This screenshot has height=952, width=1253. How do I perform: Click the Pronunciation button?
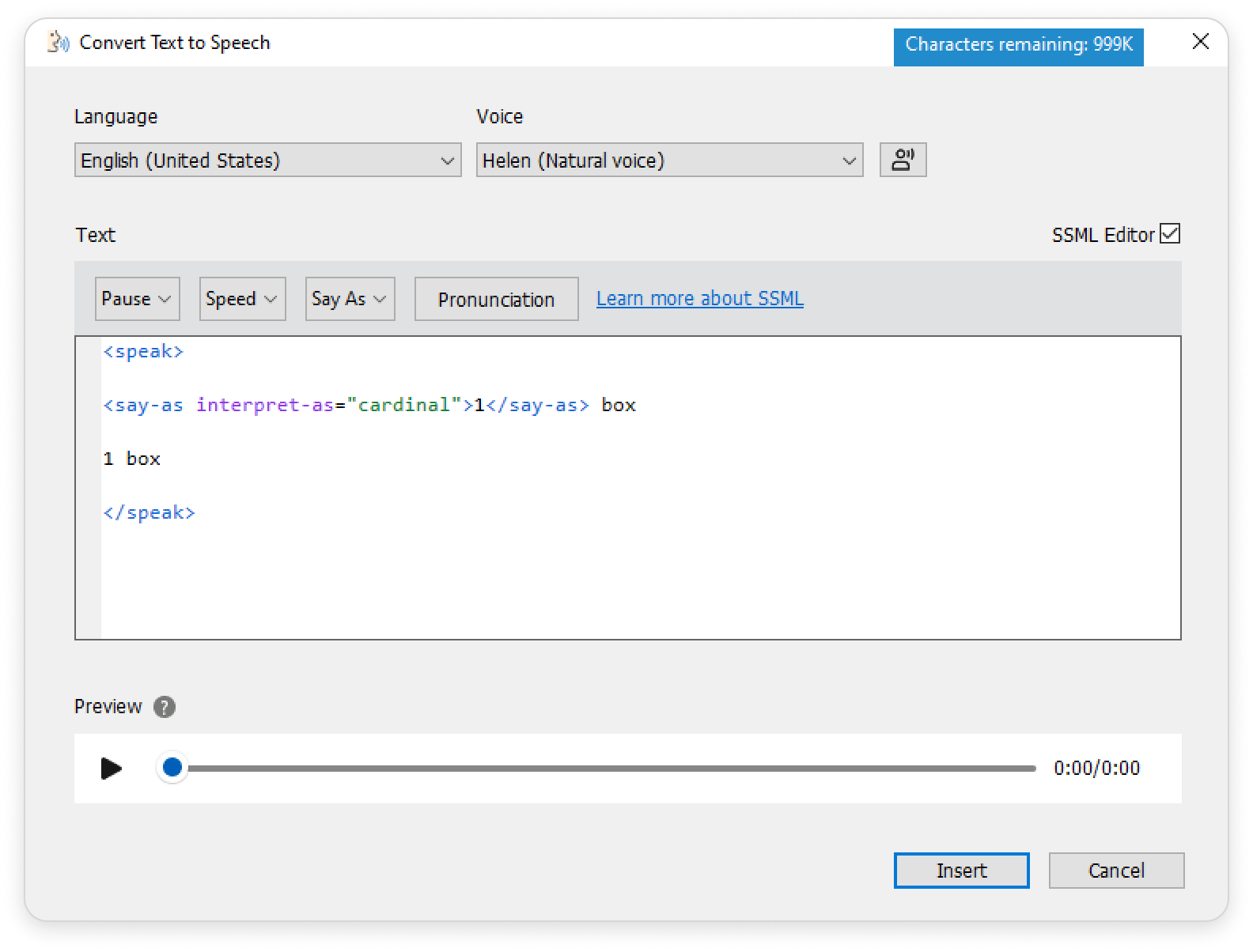496,299
